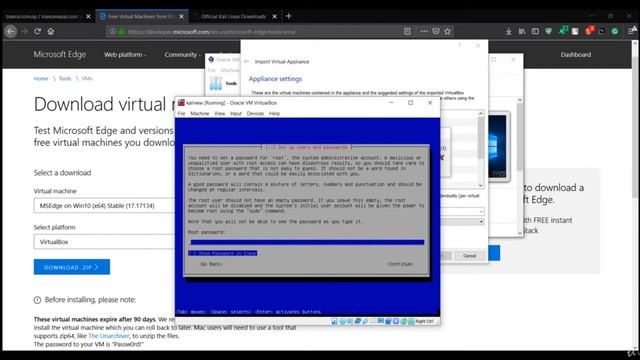The height and width of the screenshot is (360, 640).
Task: Save page to Pocket icon
Action: tap(436, 31)
